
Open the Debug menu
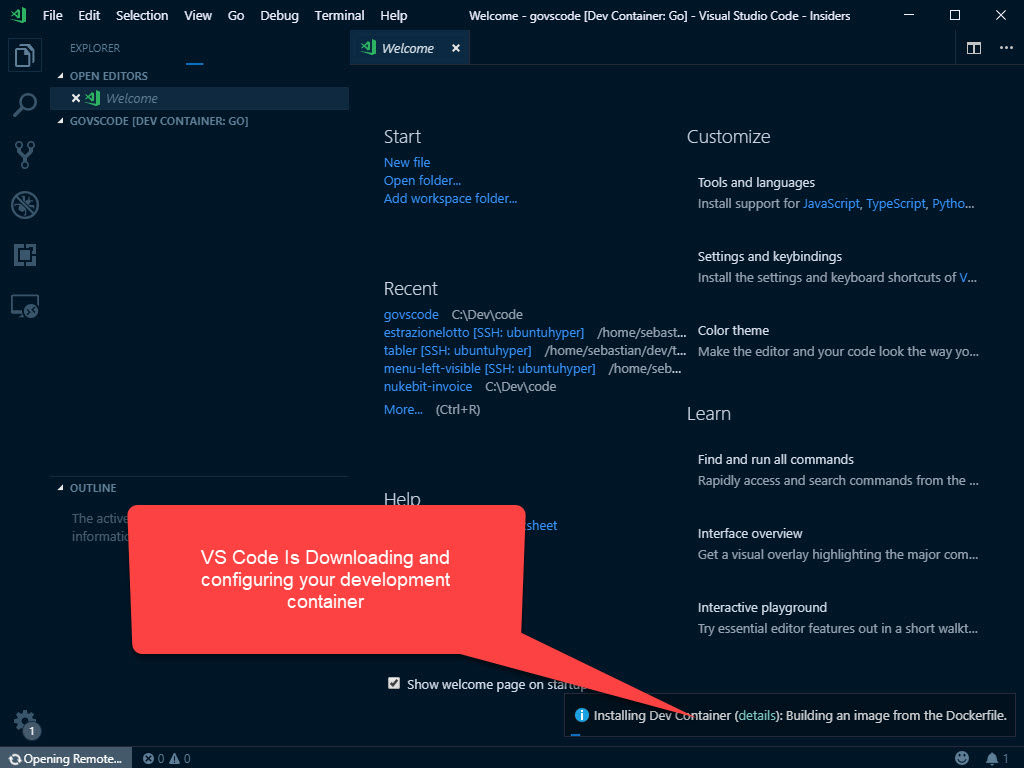coord(280,15)
